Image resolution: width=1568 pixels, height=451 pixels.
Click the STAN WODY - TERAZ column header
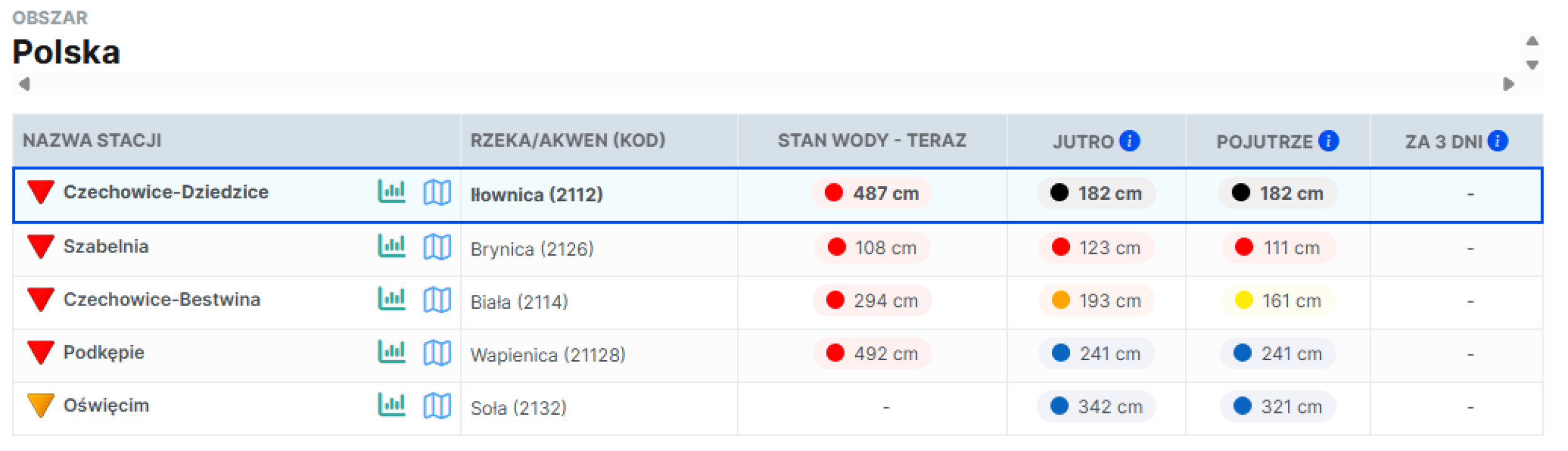(x=871, y=141)
